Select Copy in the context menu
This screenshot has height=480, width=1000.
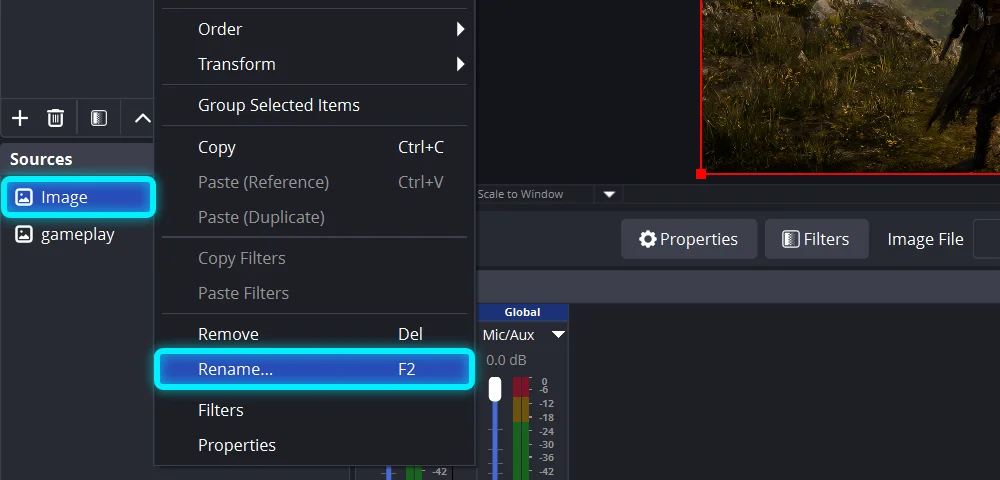[x=316, y=147]
